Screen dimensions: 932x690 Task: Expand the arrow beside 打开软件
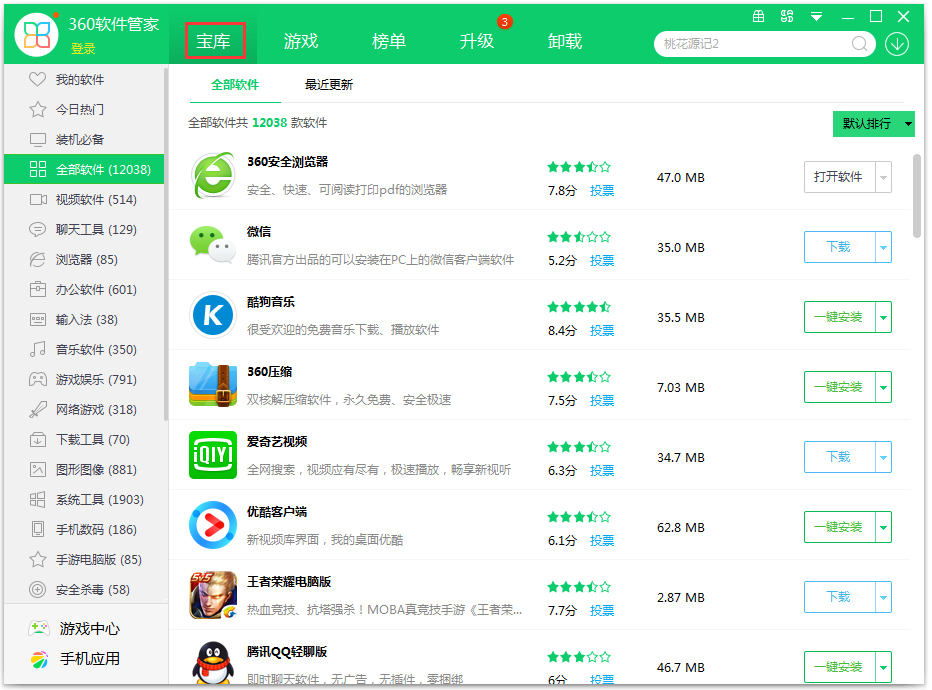pyautogui.click(x=883, y=177)
